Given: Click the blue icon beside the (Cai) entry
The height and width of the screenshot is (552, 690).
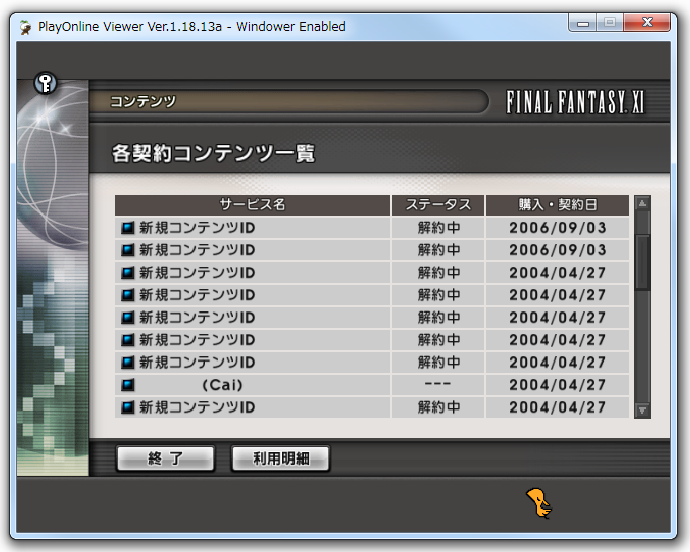Looking at the screenshot, I should tap(127, 385).
